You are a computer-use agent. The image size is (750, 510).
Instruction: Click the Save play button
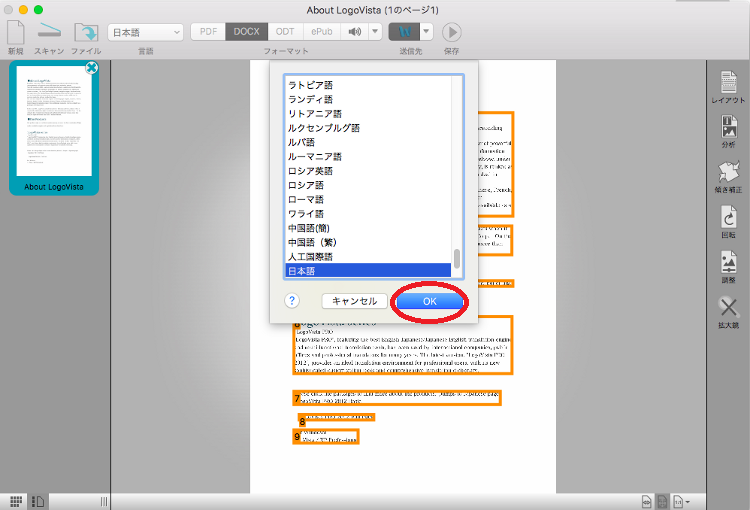tap(452, 32)
